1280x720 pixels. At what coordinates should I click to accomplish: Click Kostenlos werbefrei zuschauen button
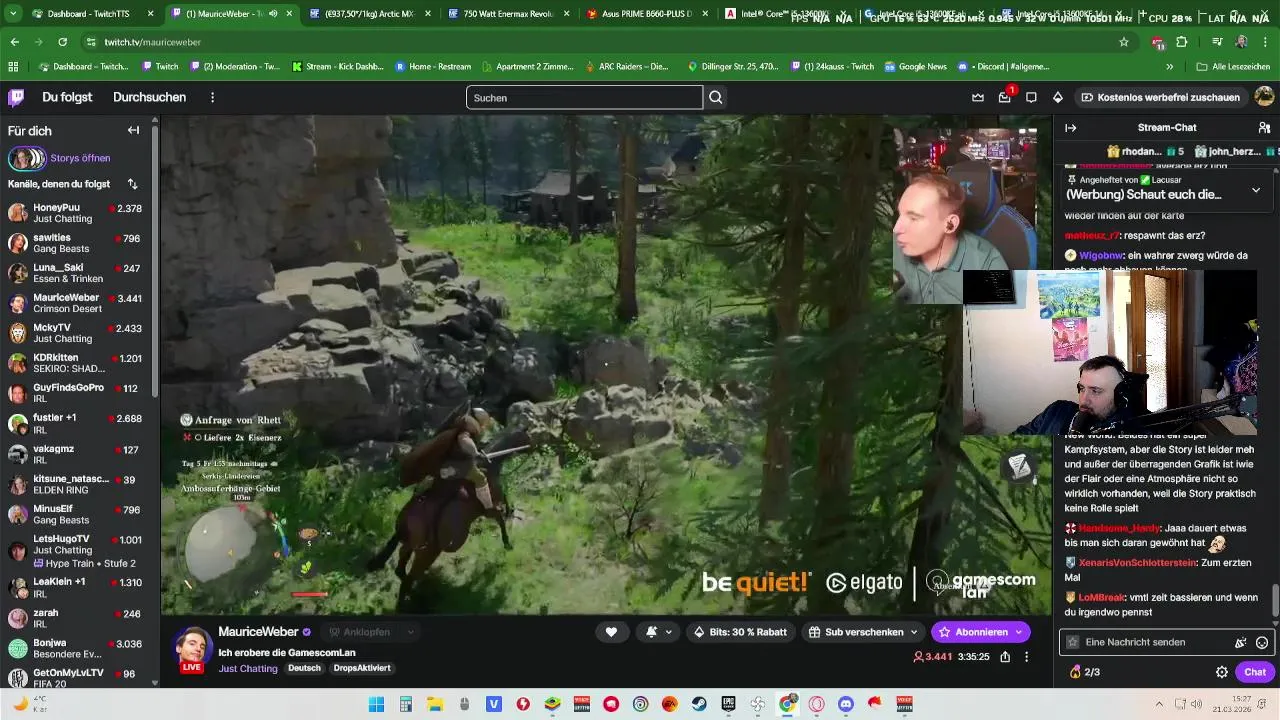(x=1160, y=97)
